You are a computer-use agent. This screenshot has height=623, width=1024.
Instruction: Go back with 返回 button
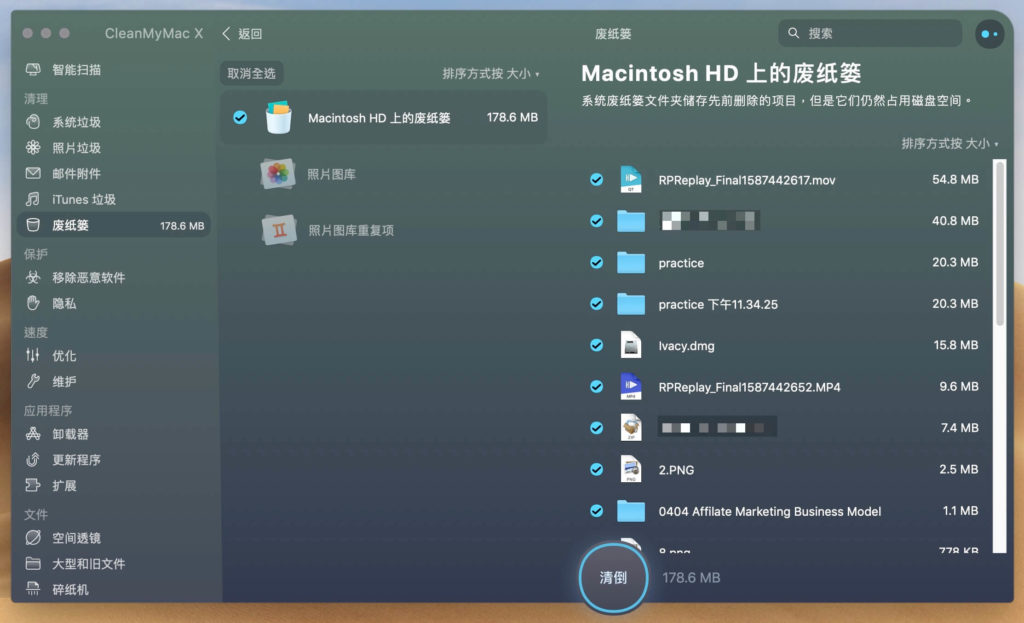(242, 34)
